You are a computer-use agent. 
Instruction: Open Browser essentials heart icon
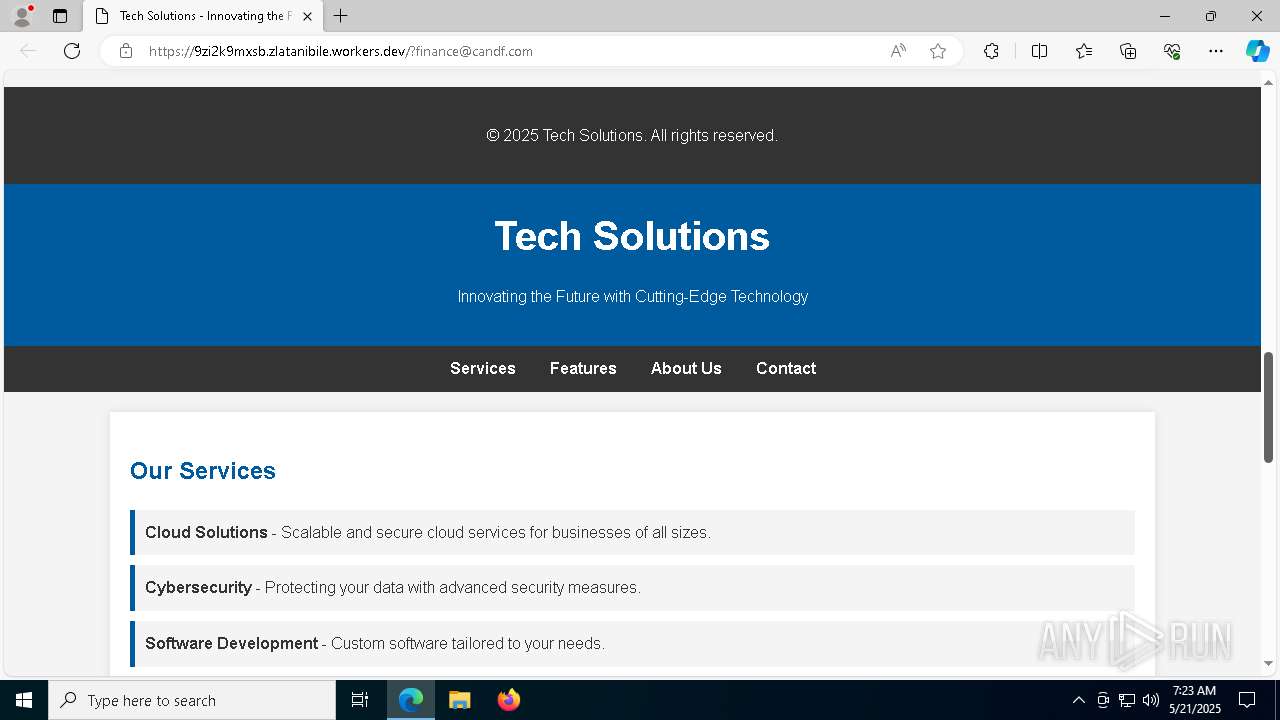point(1172,51)
